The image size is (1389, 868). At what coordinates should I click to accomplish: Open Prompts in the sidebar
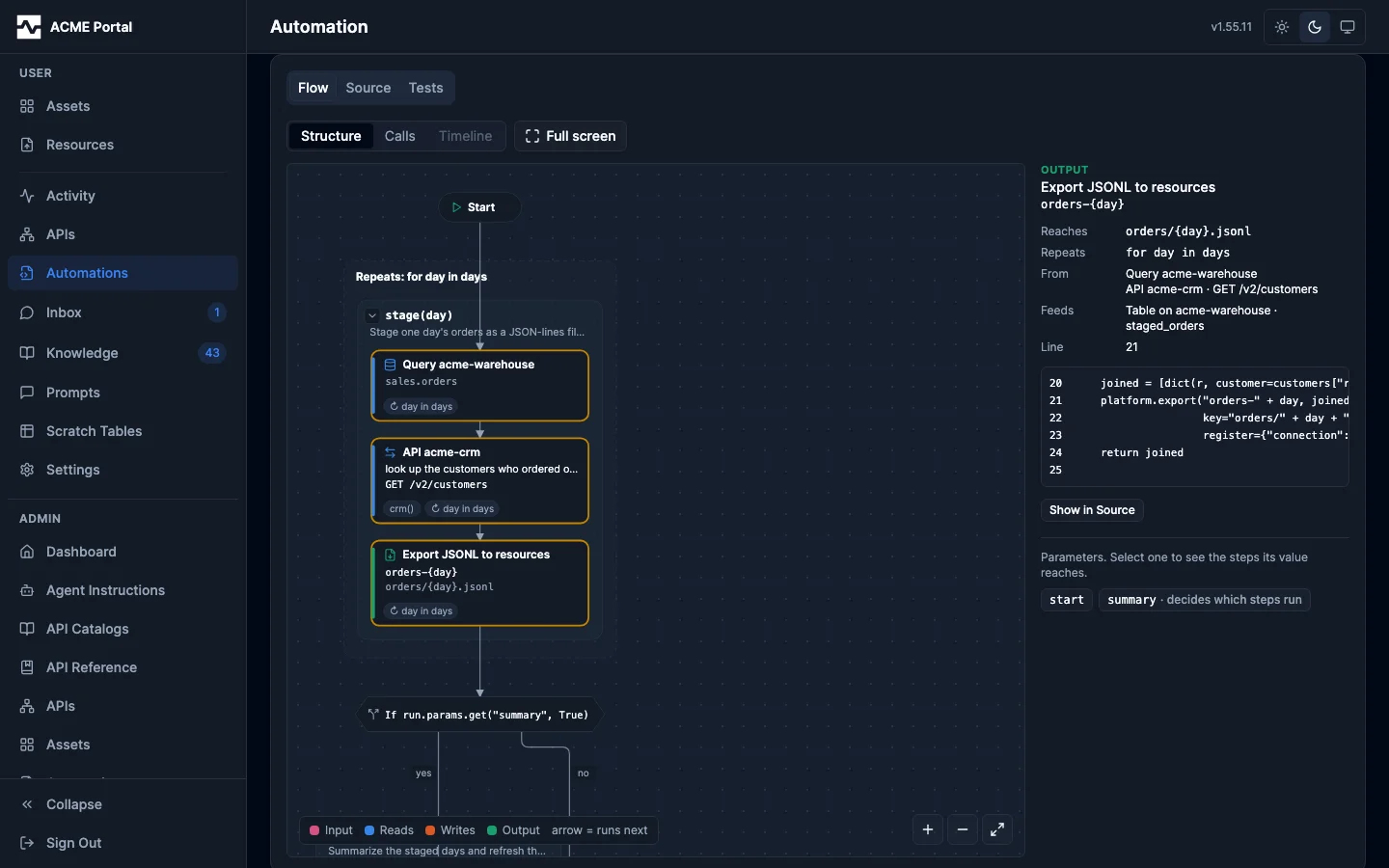123,393
